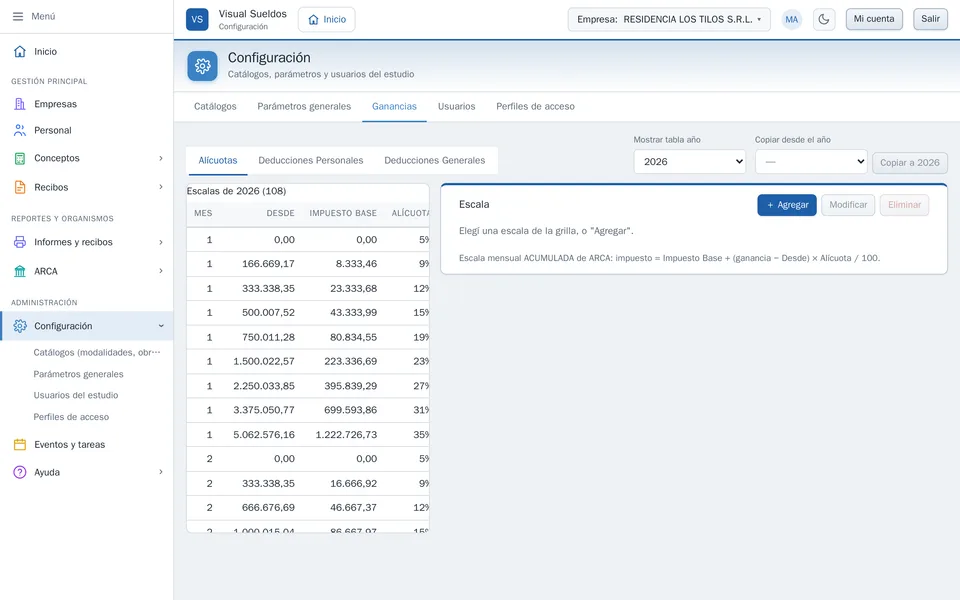Viewport: 960px width, 600px height.
Task: Click the Recibos document icon
Action: click(x=20, y=187)
